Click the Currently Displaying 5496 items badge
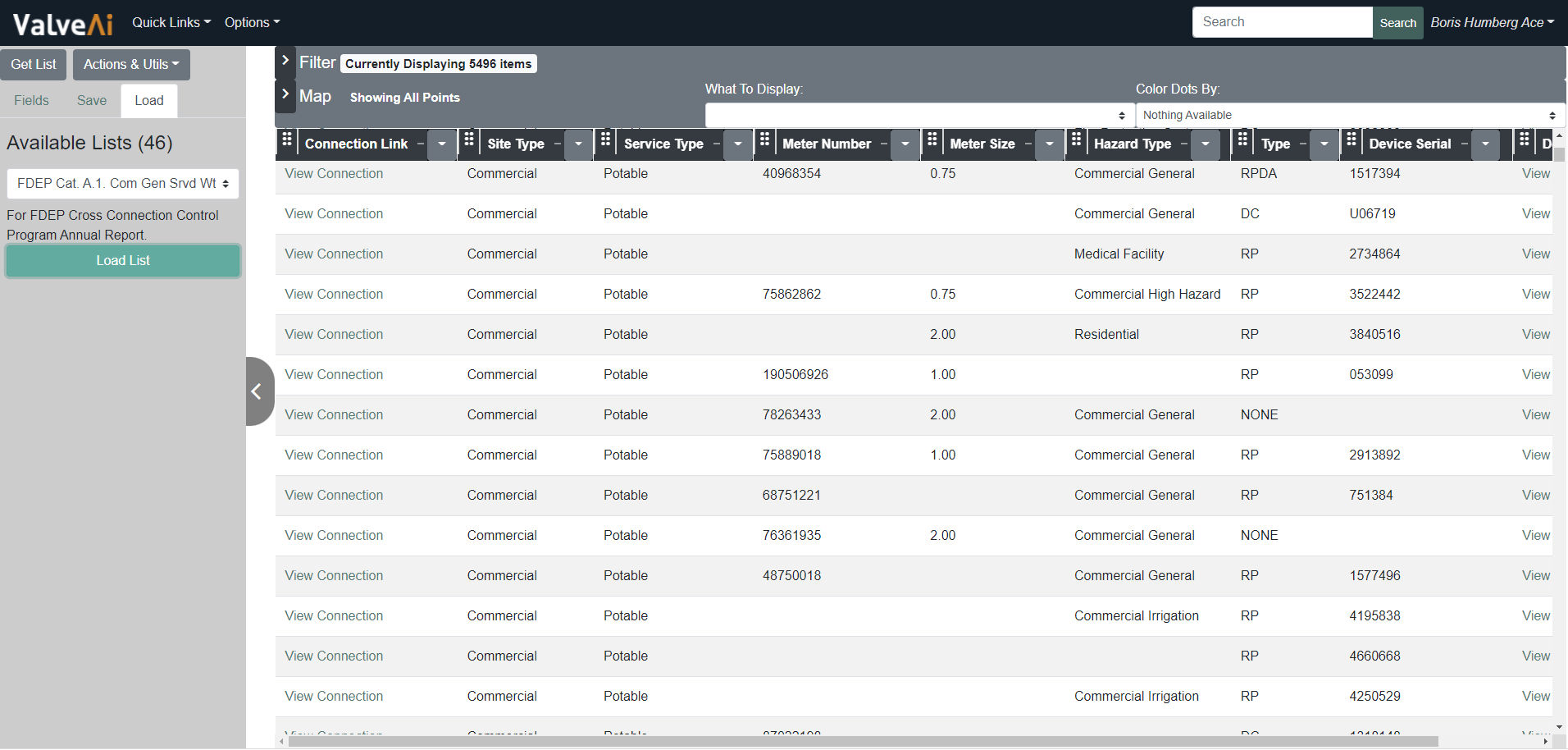Image resolution: width=1568 pixels, height=750 pixels. (439, 63)
